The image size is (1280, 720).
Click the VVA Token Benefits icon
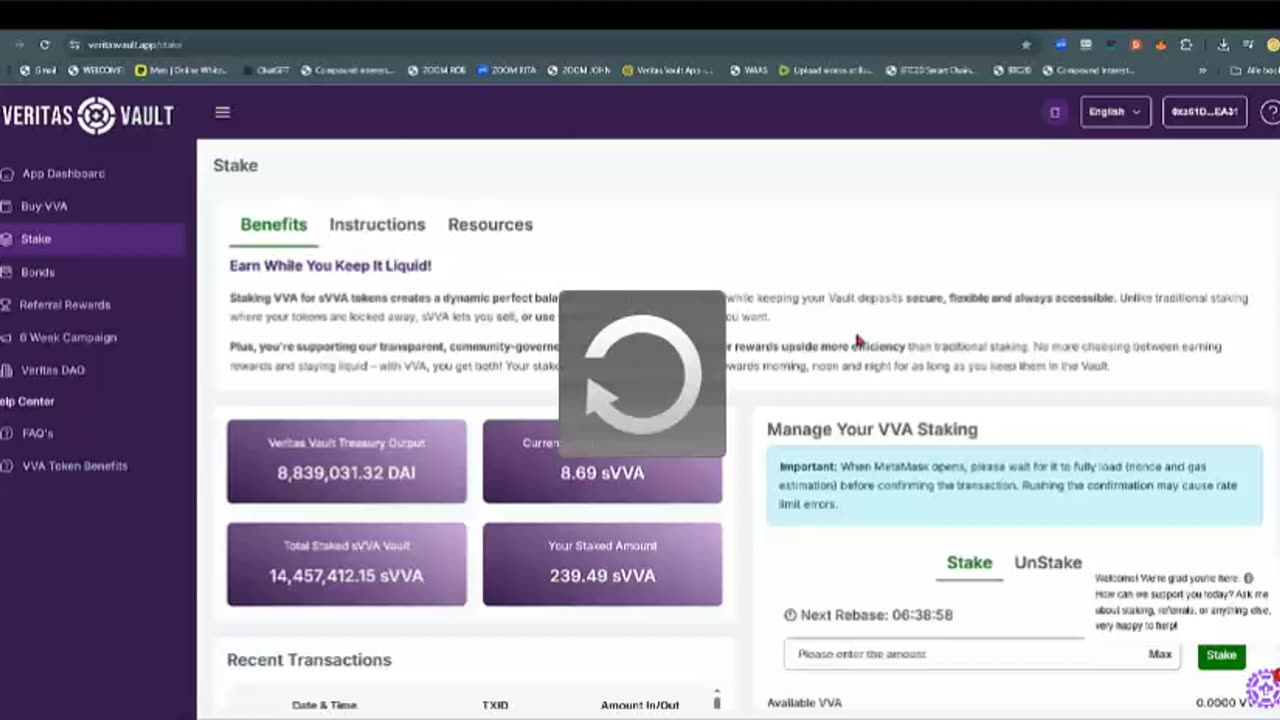click(x=8, y=466)
